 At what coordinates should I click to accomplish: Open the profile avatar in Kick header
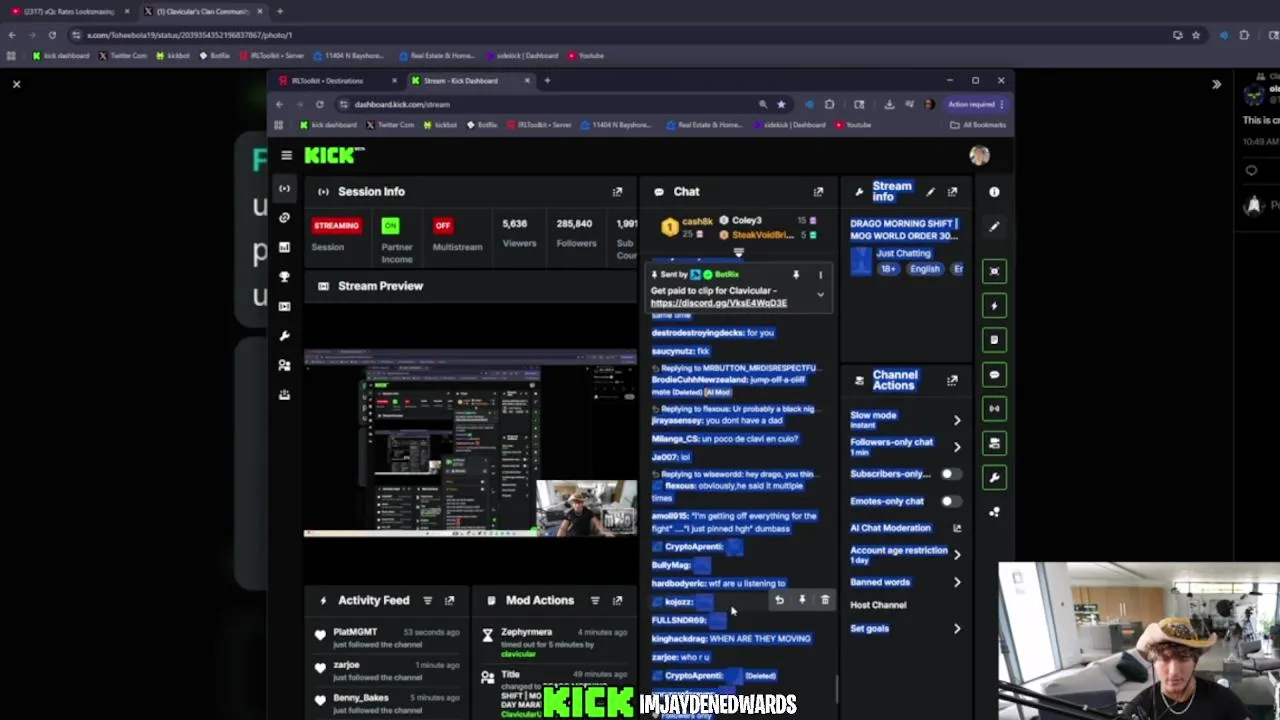979,155
